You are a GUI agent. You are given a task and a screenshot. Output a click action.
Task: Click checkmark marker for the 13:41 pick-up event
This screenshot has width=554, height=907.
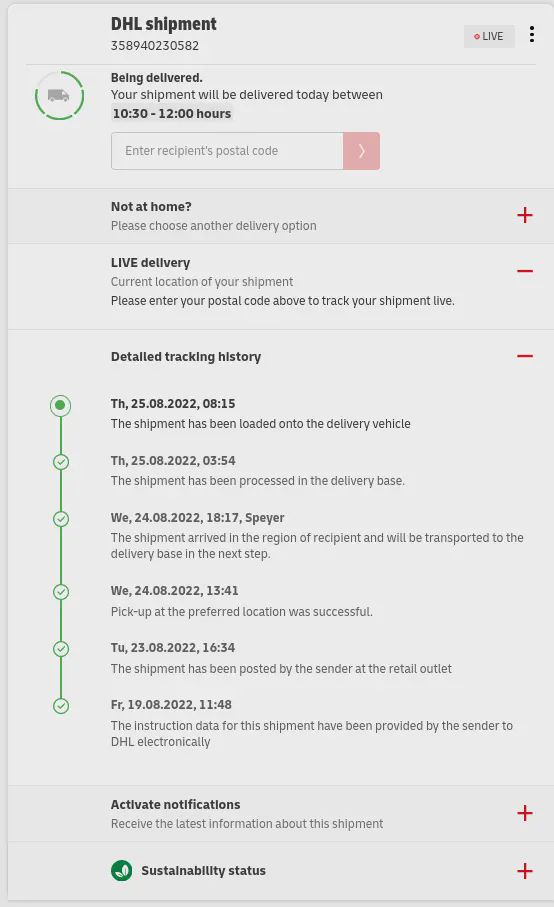pos(61,592)
